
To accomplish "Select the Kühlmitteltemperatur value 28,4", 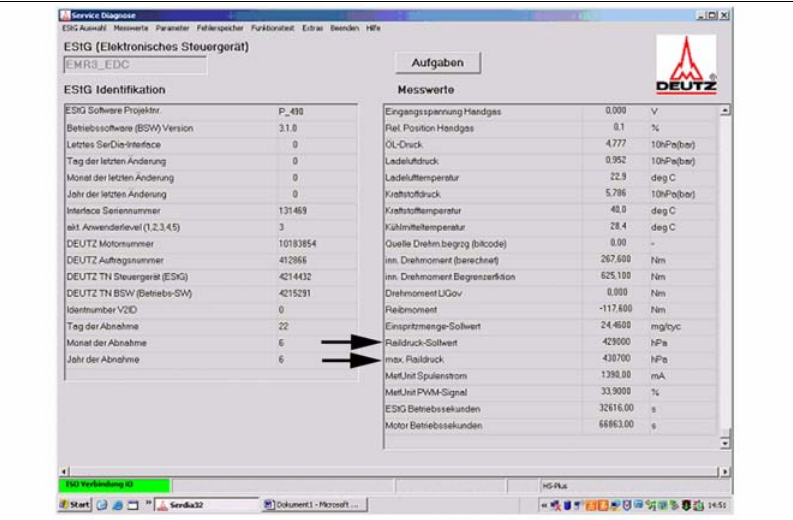I will click(x=618, y=226).
